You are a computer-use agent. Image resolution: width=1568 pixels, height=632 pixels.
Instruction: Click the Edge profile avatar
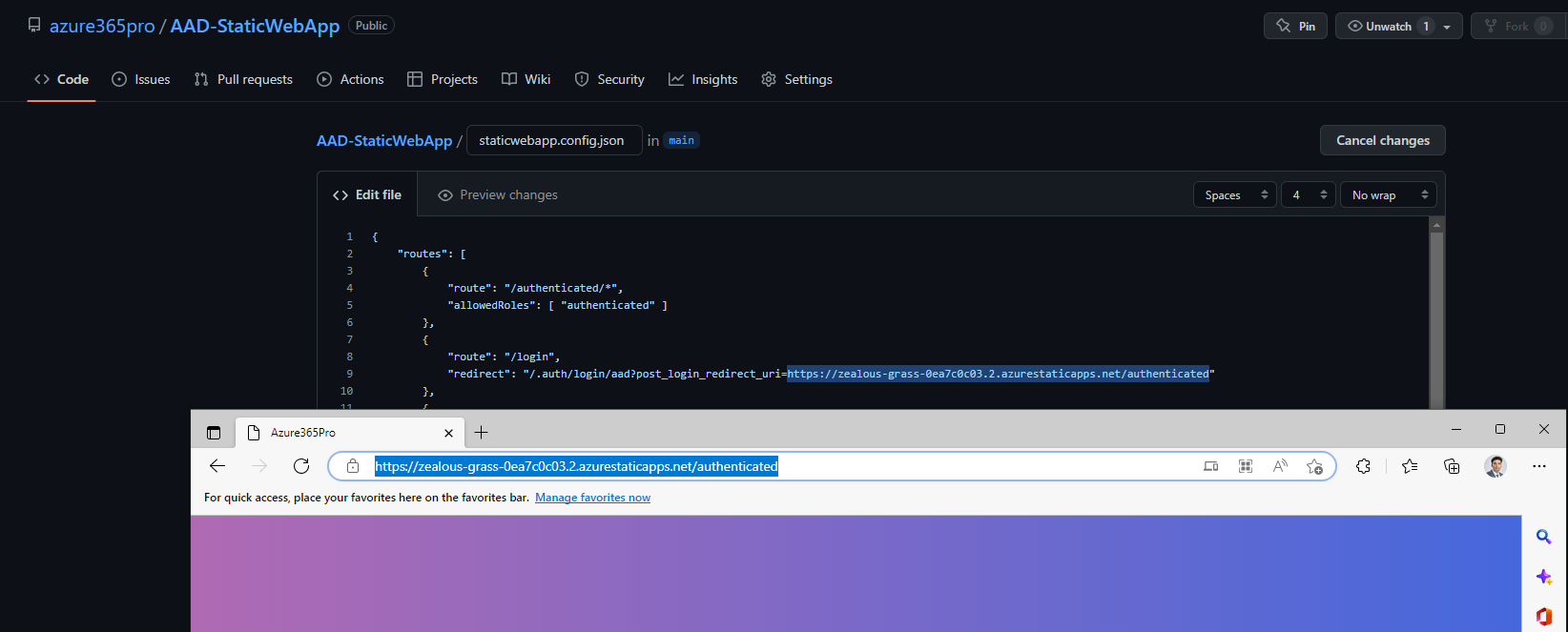(x=1496, y=466)
